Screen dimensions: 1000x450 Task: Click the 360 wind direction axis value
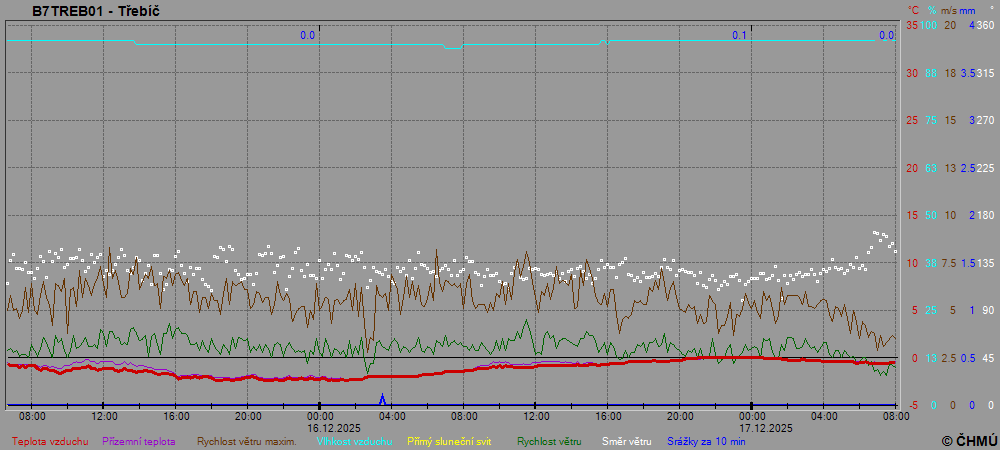[985, 25]
